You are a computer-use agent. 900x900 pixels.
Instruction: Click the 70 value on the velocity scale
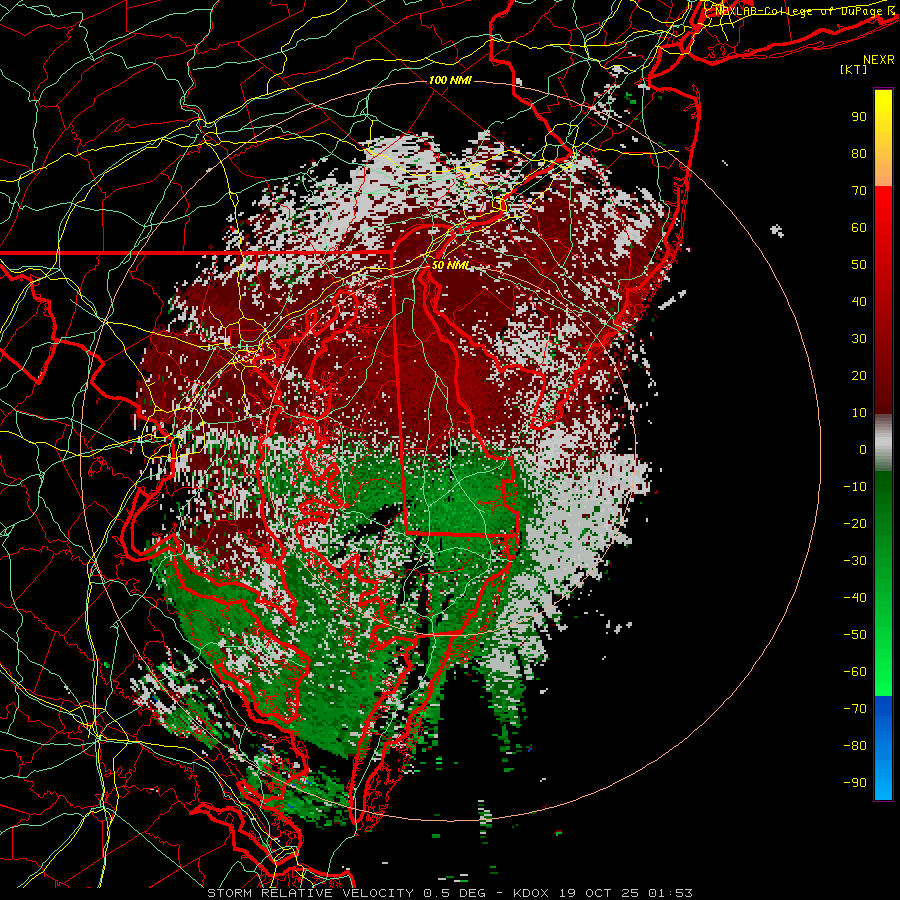[x=859, y=191]
